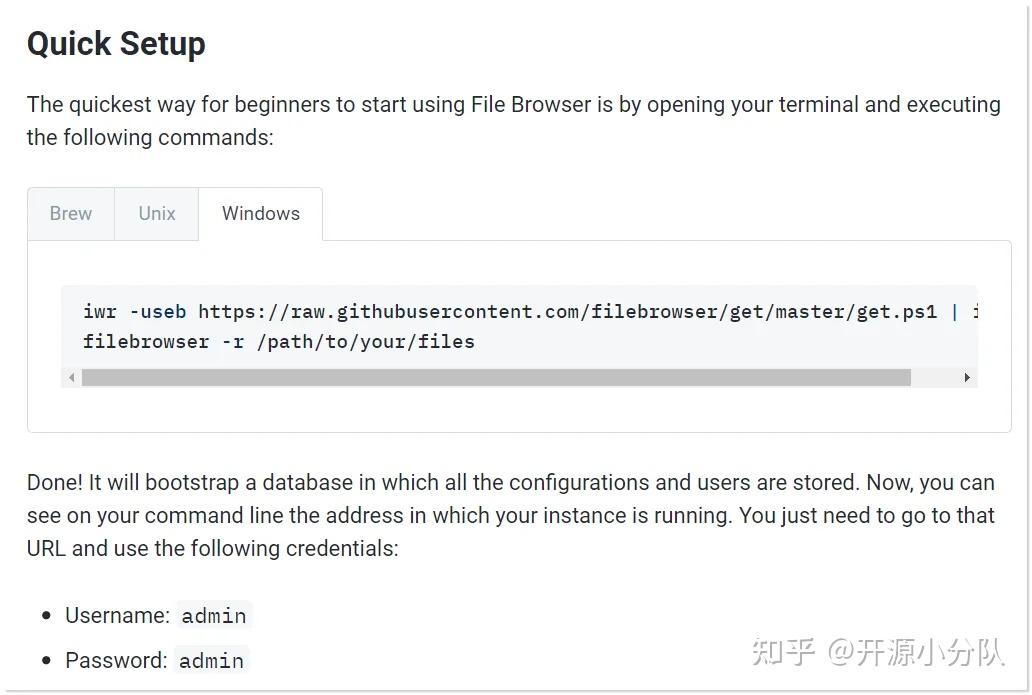Click inside the code block container

point(520,330)
